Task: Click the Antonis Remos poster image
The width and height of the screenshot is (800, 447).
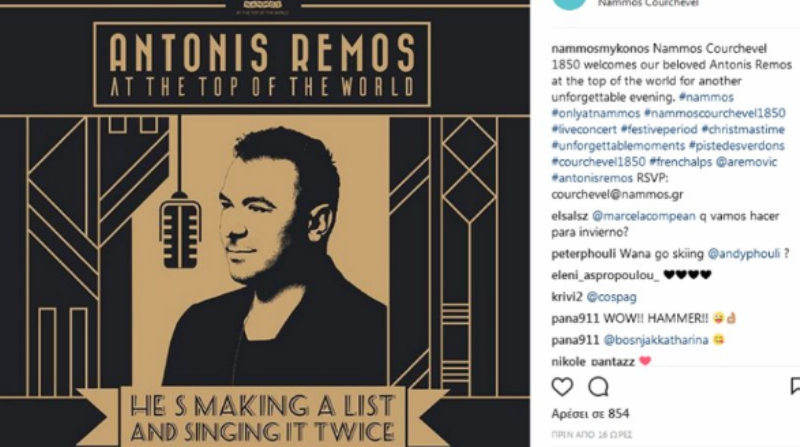Action: 265,224
